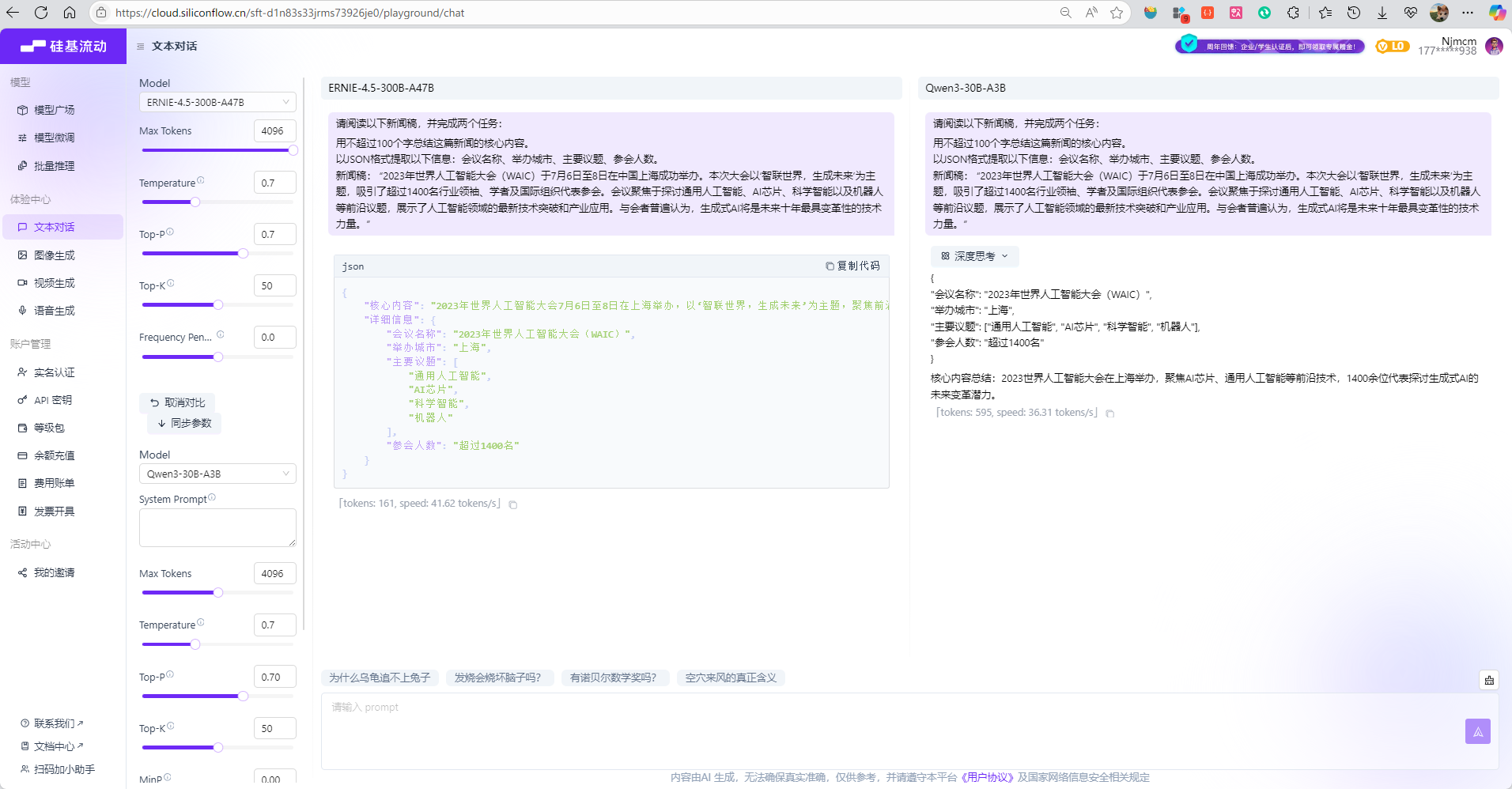Add page to favorites star icon
Image resolution: width=1512 pixels, height=789 pixels.
coord(1117,13)
